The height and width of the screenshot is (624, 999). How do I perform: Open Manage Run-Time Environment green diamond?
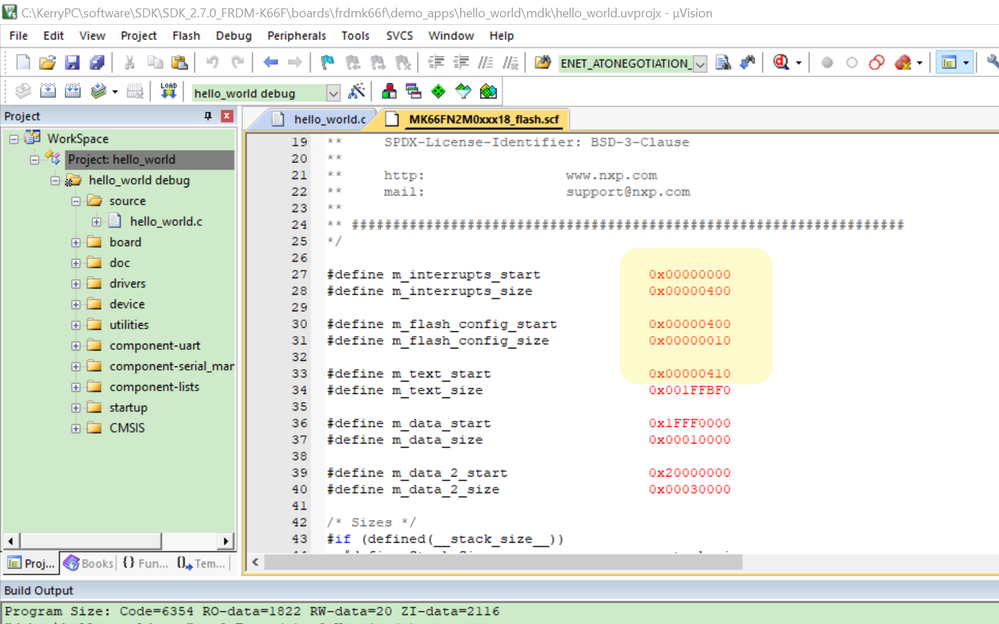(x=438, y=92)
